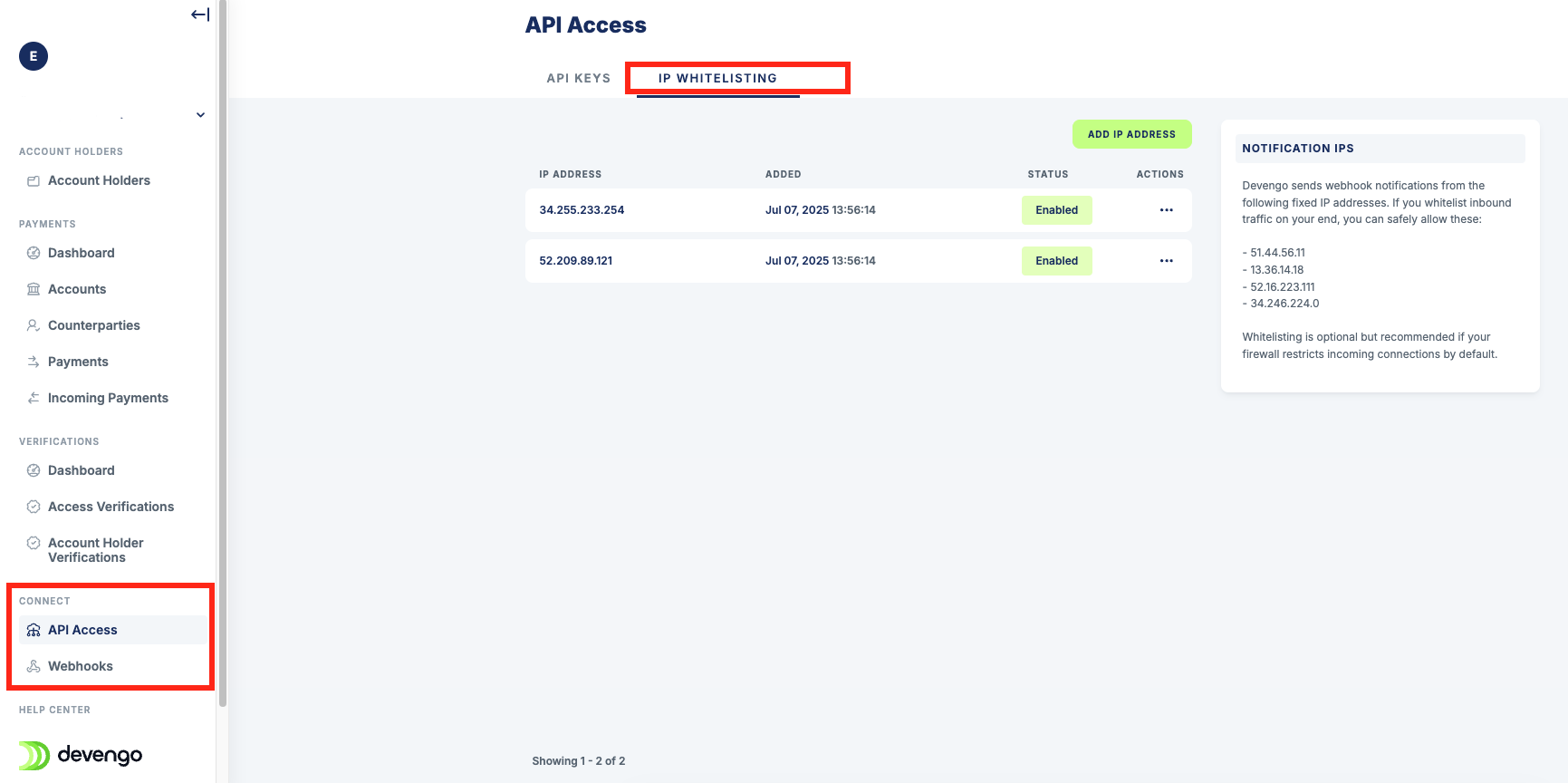
Task: Click the Add IP Address button
Action: pos(1132,134)
